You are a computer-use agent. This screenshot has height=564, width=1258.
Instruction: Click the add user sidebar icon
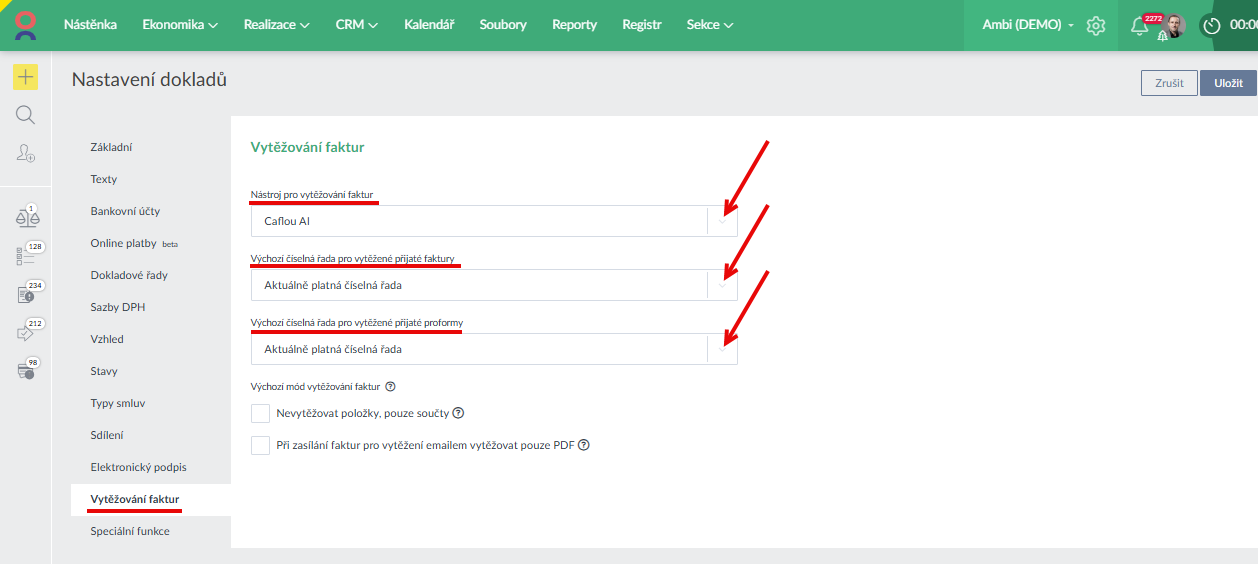(25, 153)
